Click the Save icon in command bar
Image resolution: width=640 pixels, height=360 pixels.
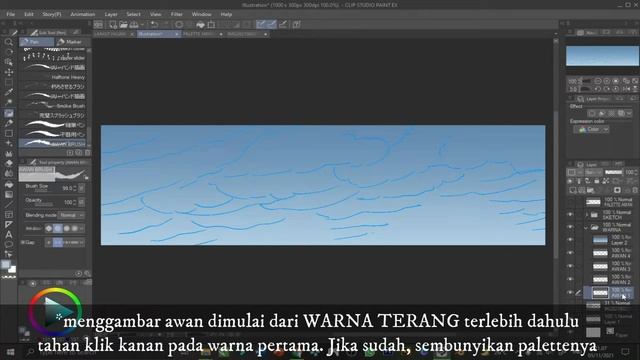tap(133, 25)
